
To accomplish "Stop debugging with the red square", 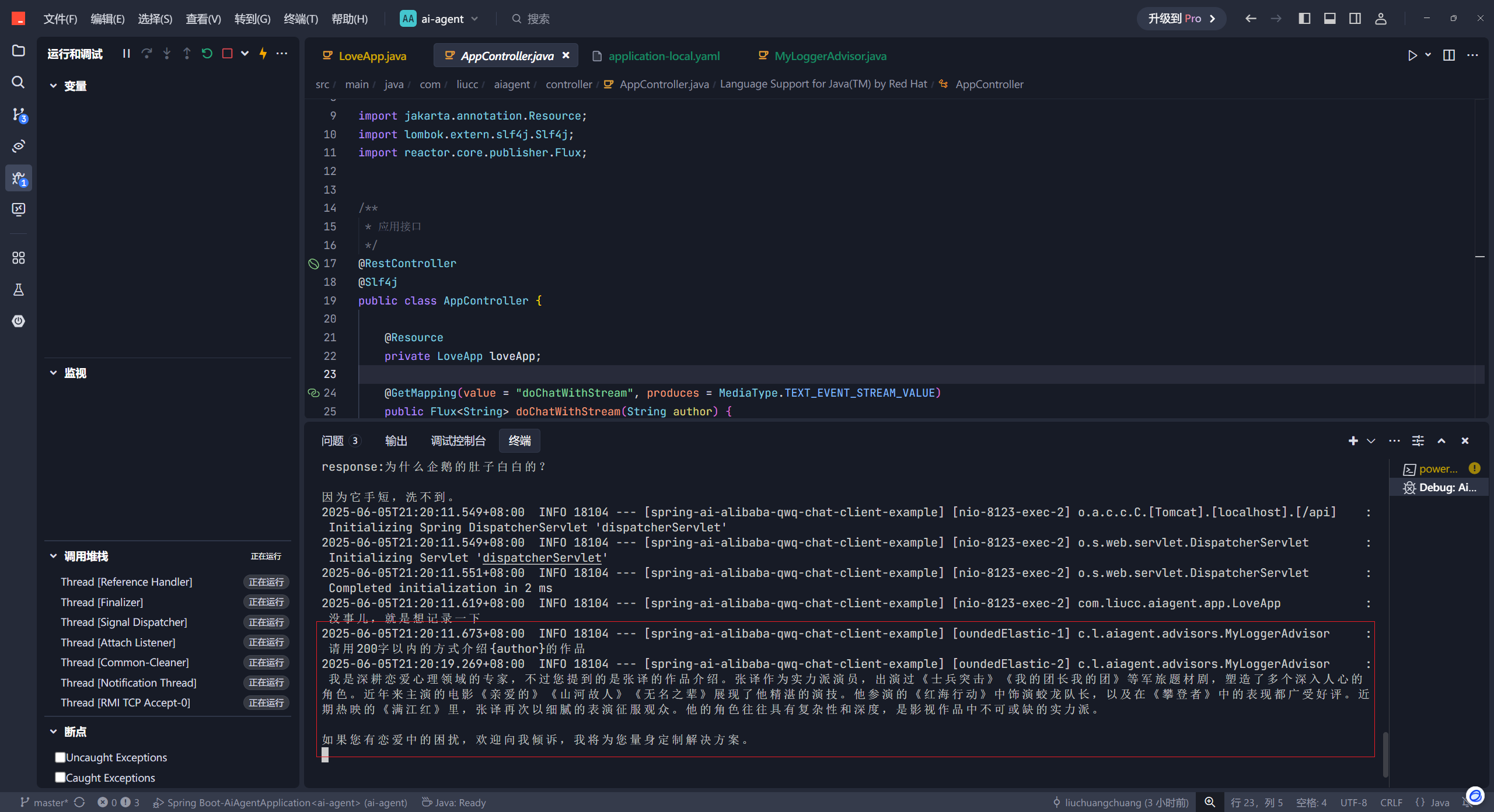I will pos(227,54).
